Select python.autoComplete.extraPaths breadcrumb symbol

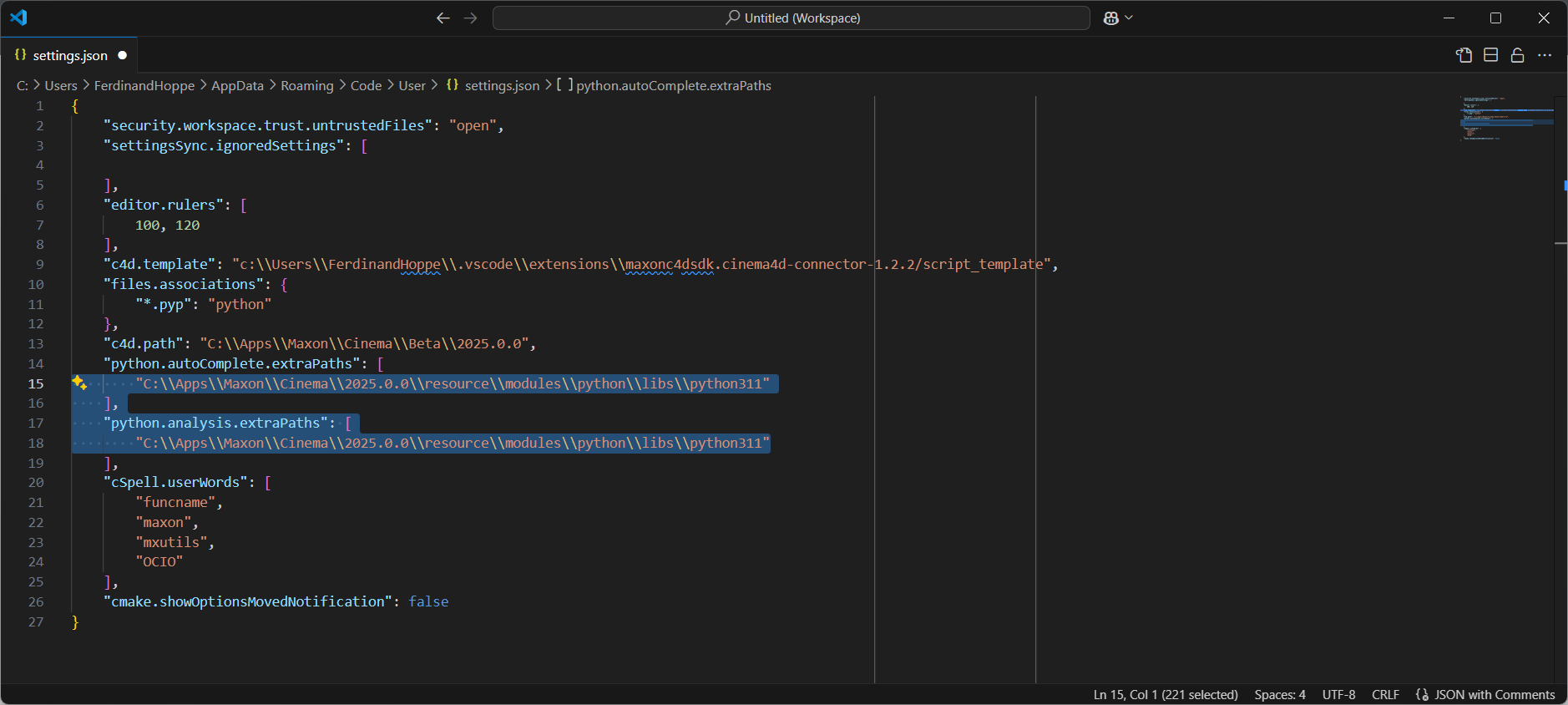[x=665, y=85]
